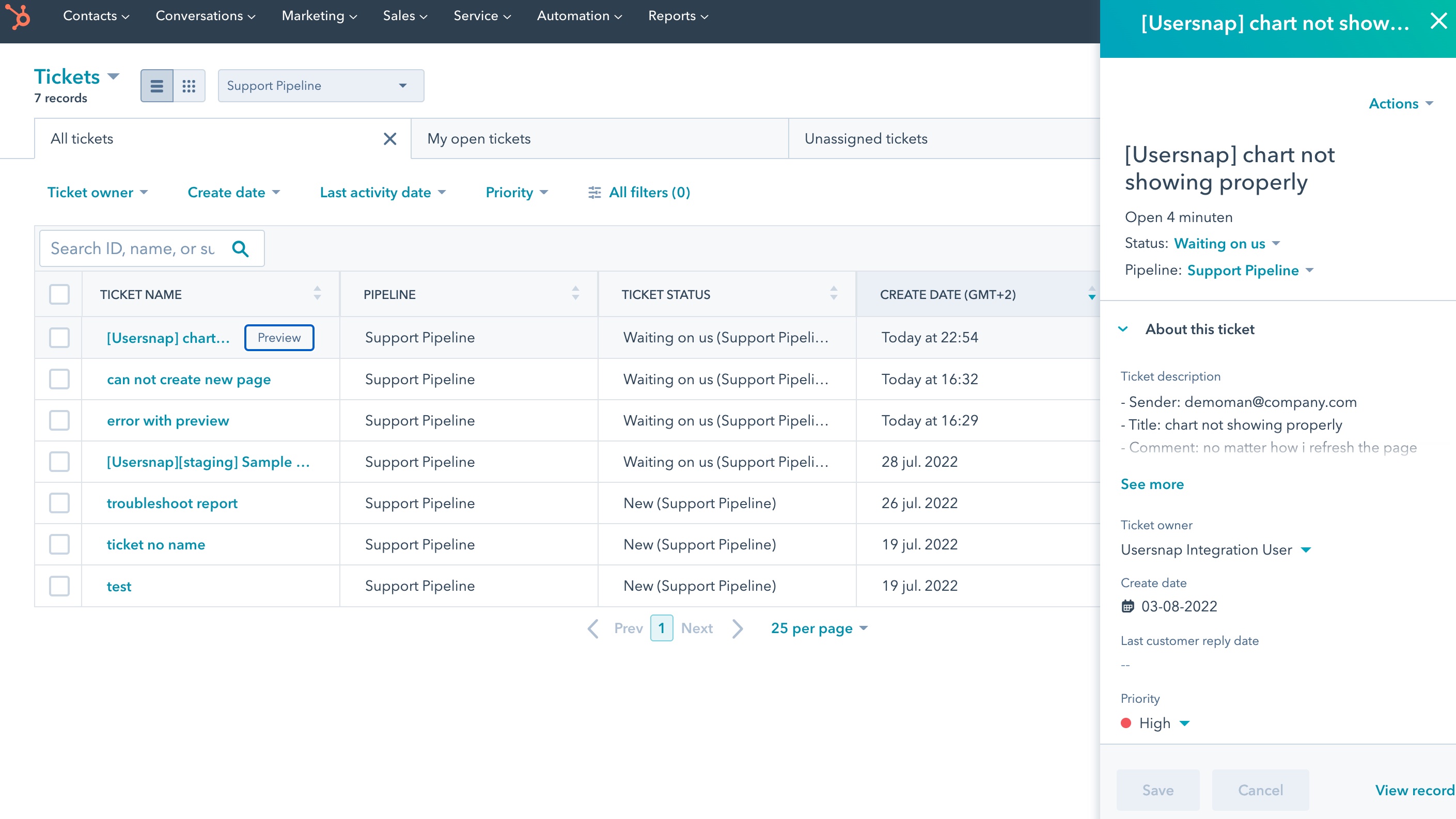Sort by Ticket Name column arrows
The height and width of the screenshot is (819, 1456).
(317, 294)
